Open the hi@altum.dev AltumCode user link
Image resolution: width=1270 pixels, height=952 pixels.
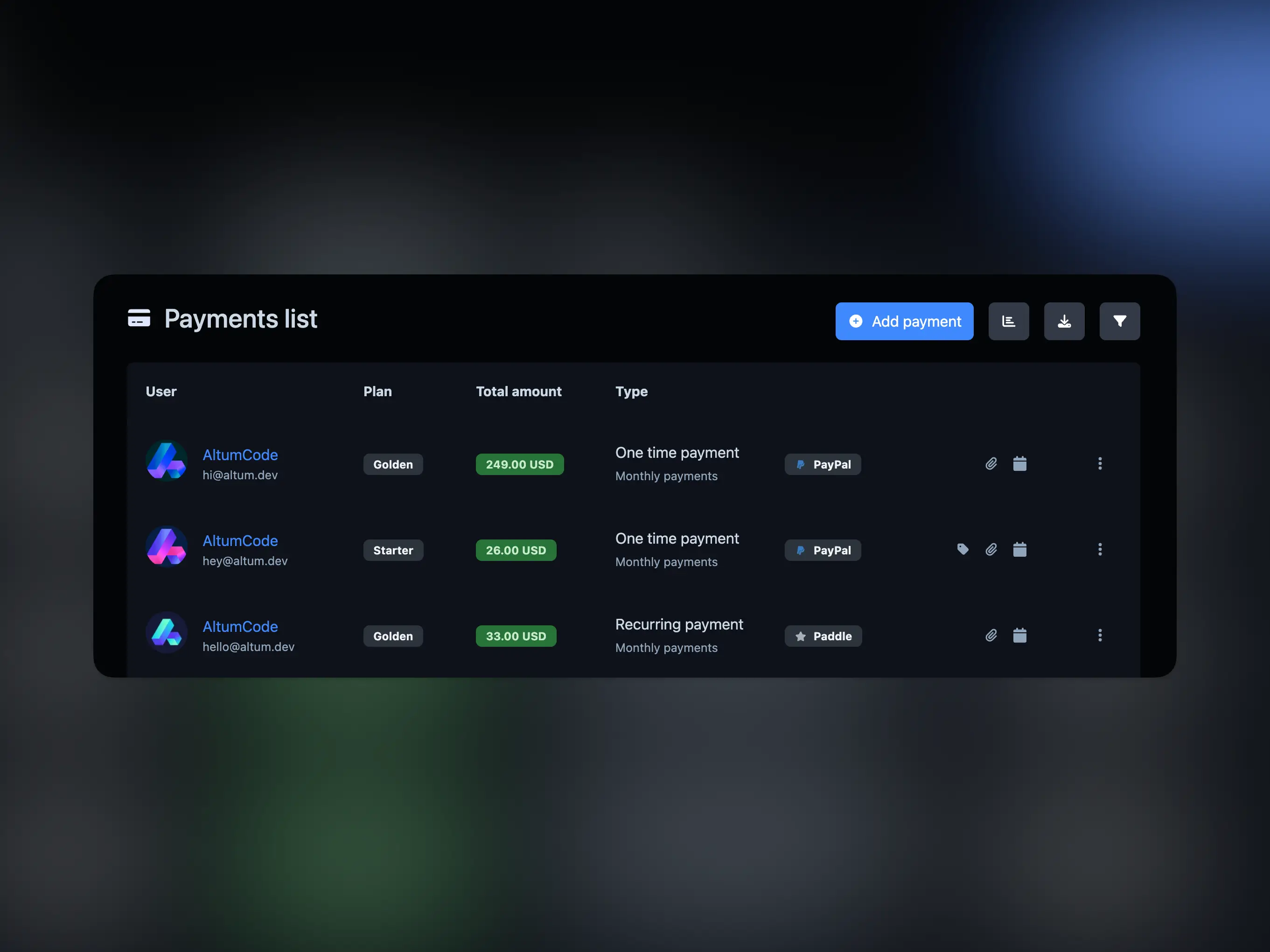(241, 454)
